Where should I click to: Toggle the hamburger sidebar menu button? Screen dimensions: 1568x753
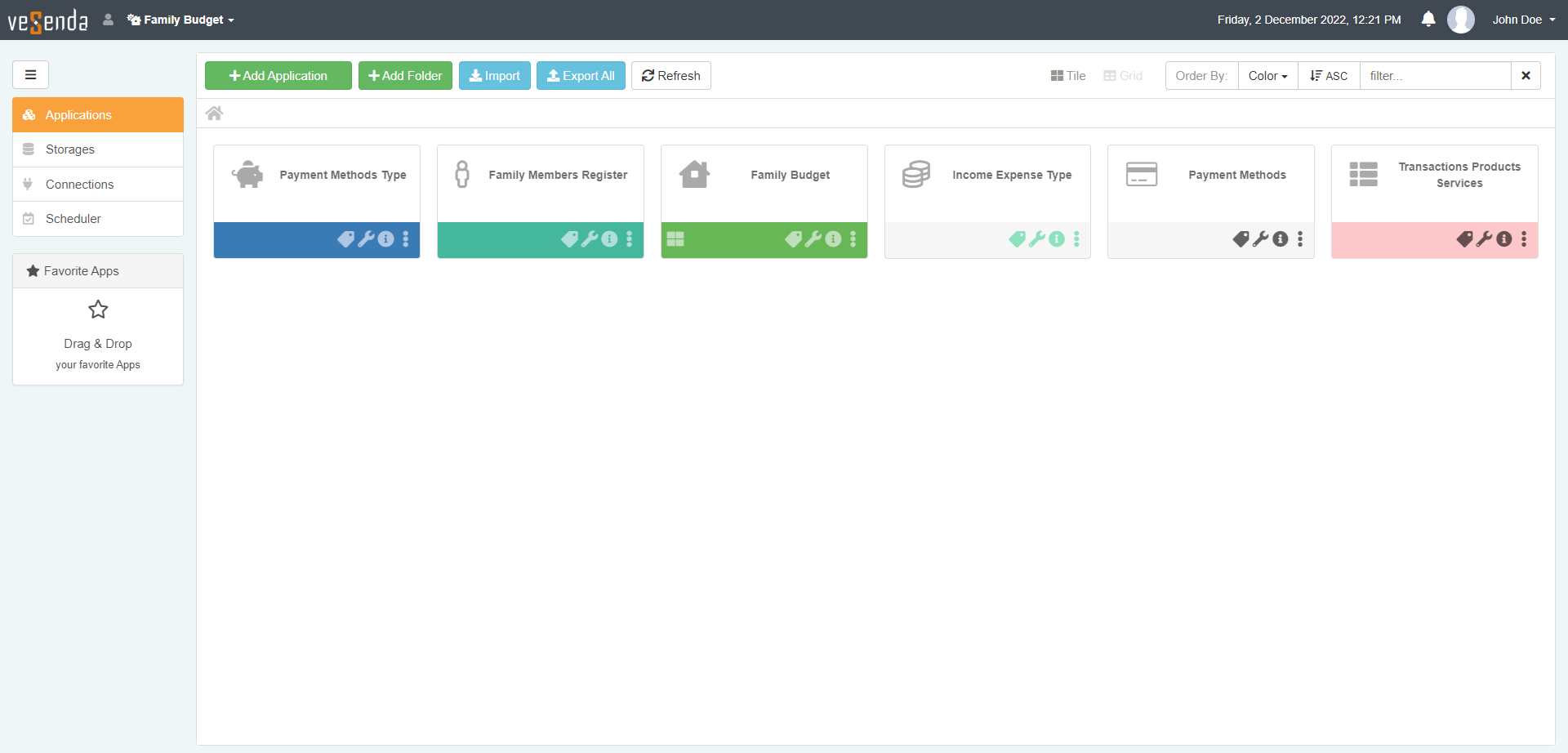(31, 75)
